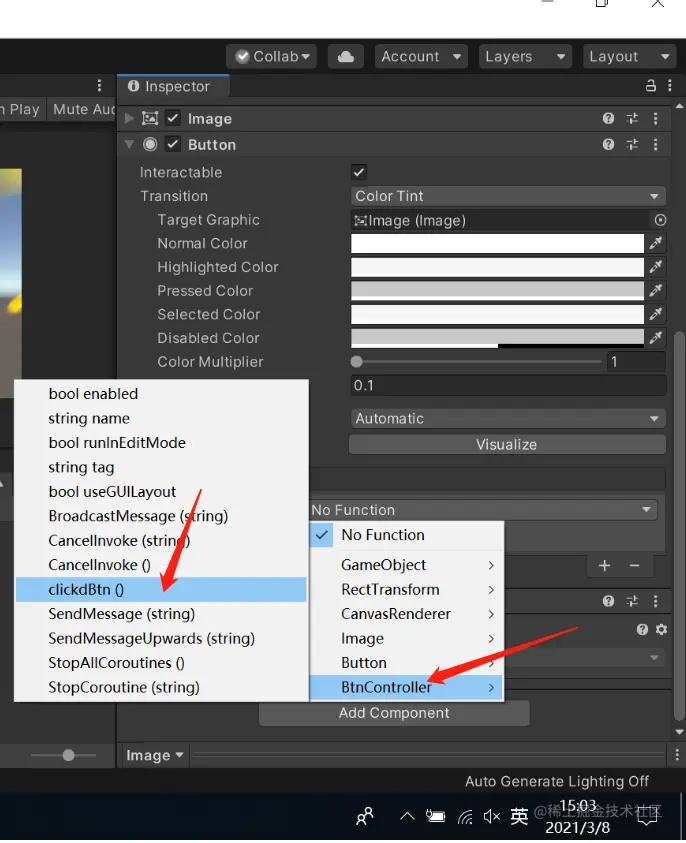Choose StopAllCoroutines () entry
The image size is (686, 843).
161,662
